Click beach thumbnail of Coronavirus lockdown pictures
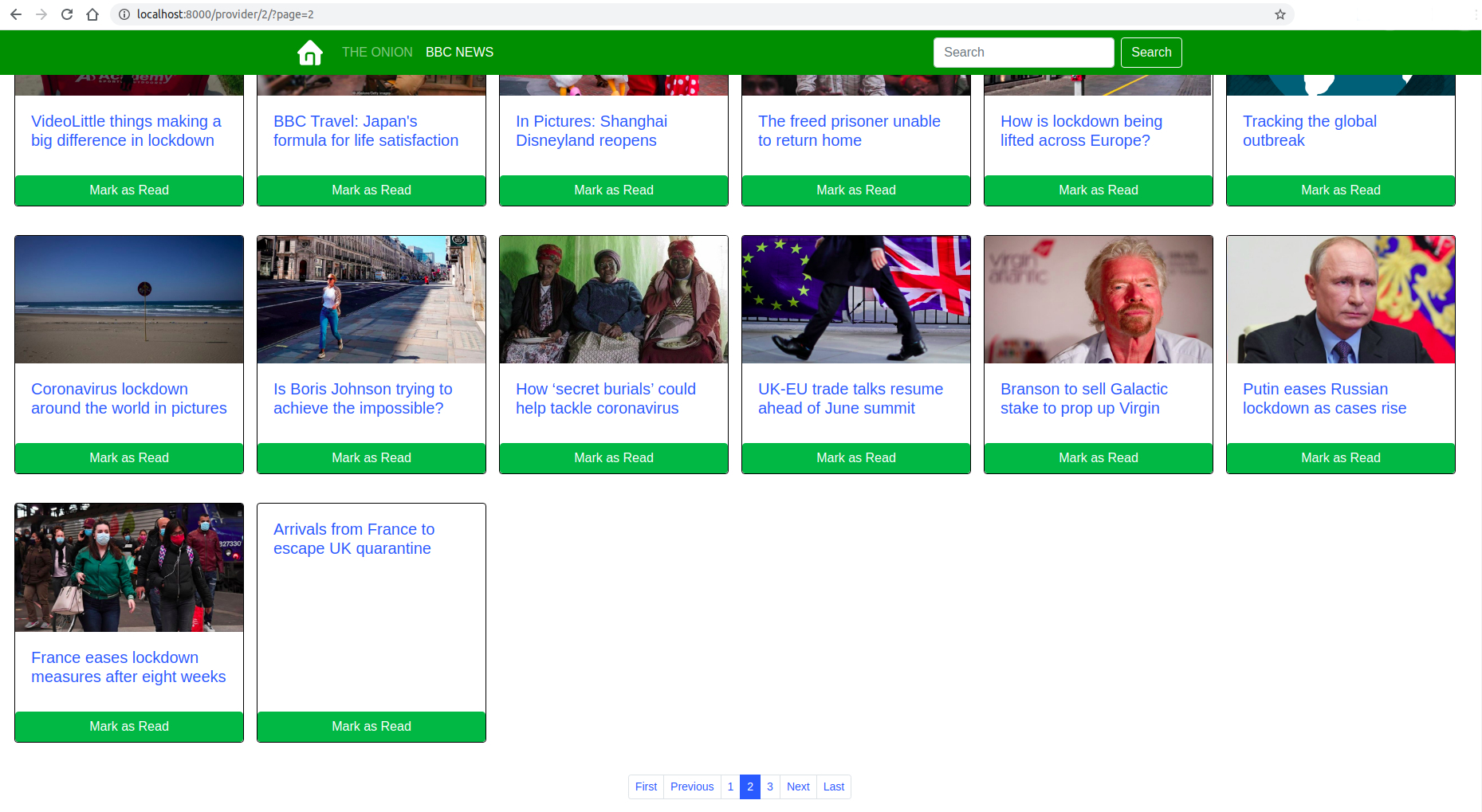The width and height of the screenshot is (1482, 812). [x=129, y=300]
